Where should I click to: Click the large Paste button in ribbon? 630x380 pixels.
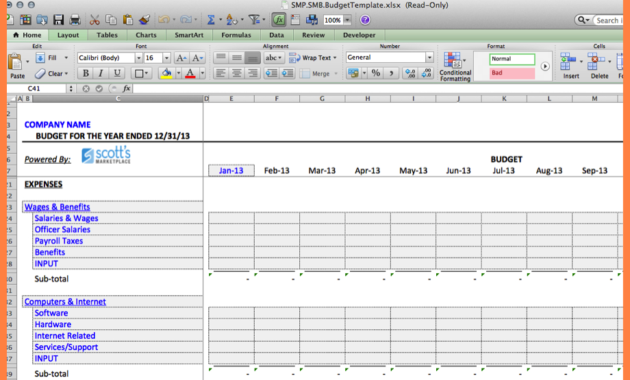[16, 66]
